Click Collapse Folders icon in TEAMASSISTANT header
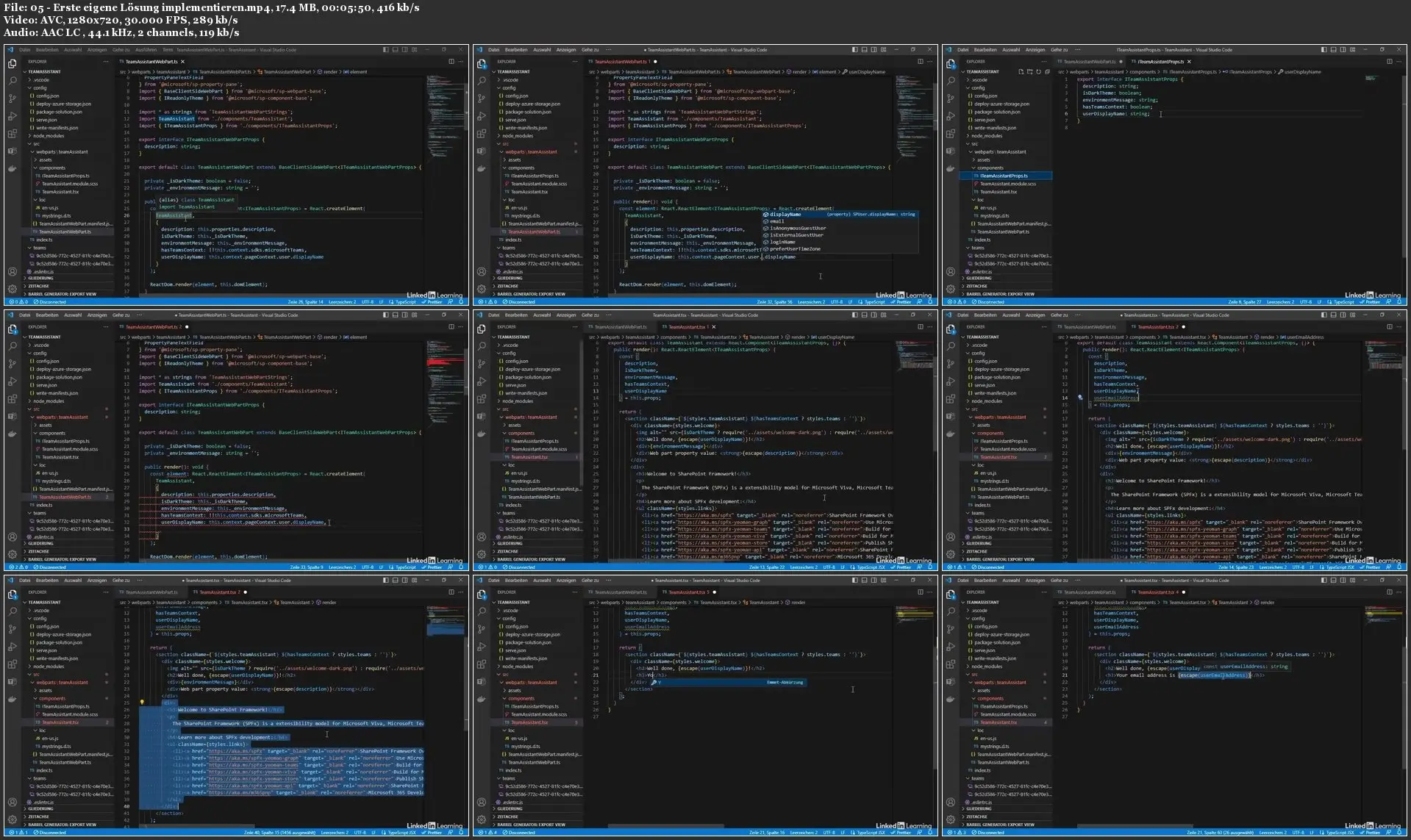The width and height of the screenshot is (1411, 840). [x=1047, y=72]
